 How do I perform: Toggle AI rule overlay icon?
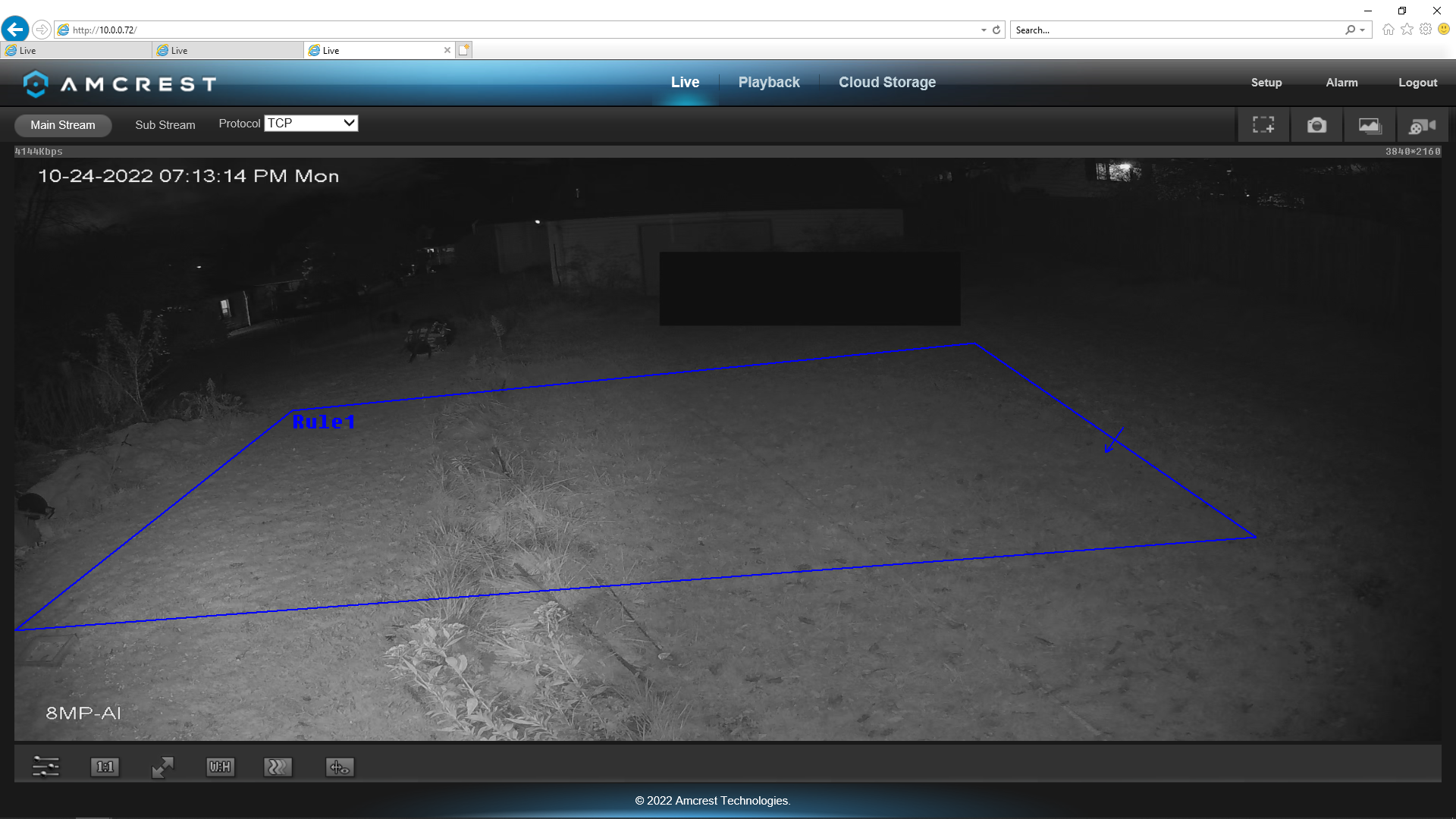point(339,767)
